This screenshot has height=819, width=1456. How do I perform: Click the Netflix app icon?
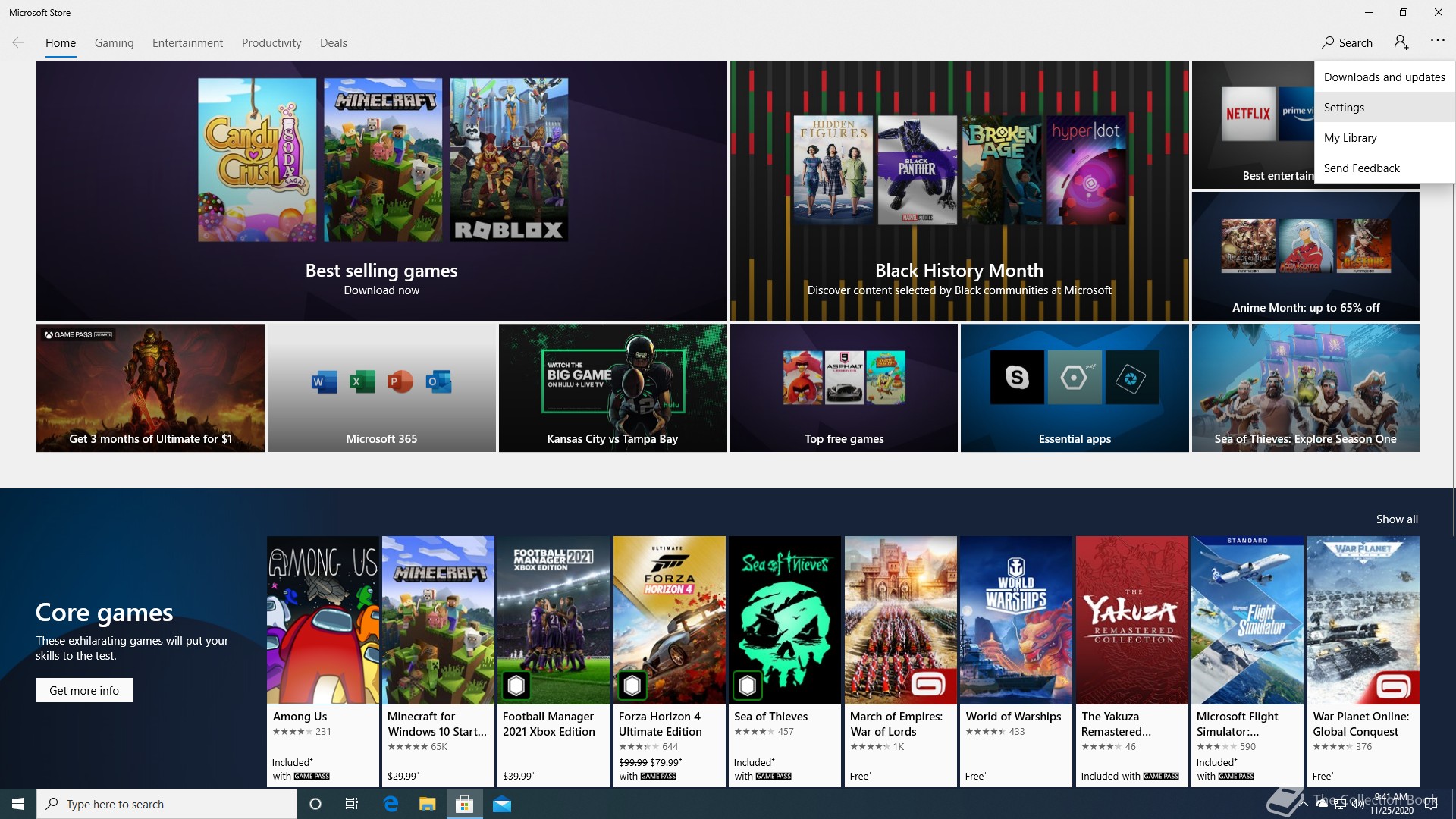pos(1248,114)
